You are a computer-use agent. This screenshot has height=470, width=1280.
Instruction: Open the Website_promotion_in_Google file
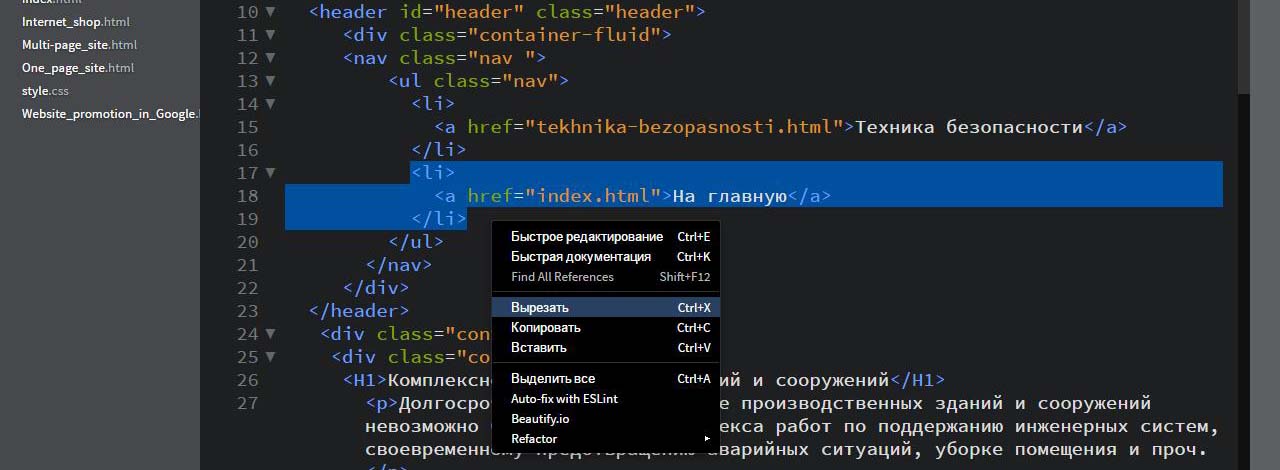point(108,114)
